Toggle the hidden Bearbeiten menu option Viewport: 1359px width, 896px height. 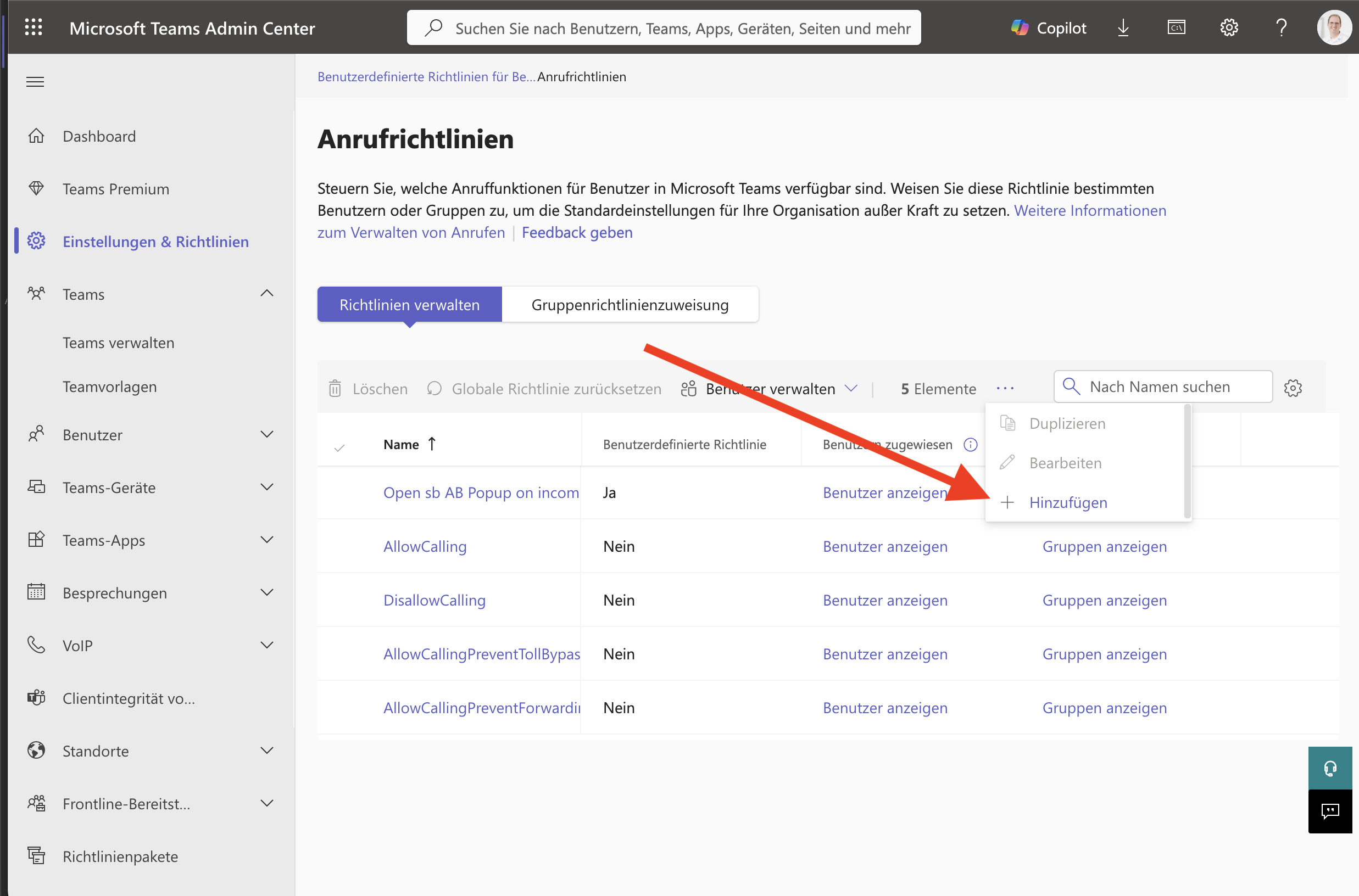[x=1064, y=463]
